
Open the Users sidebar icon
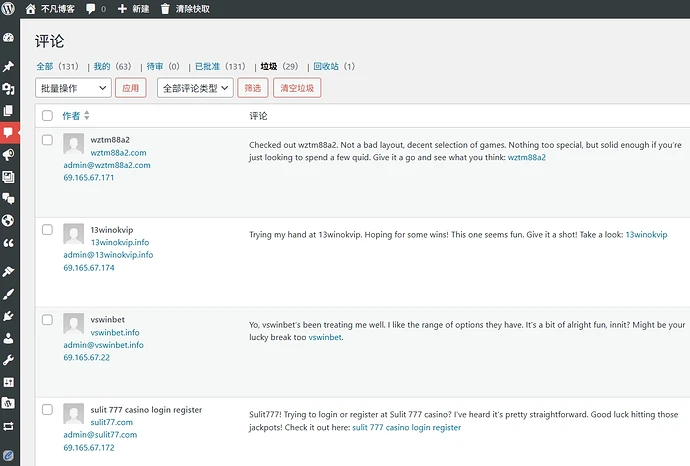(x=8, y=338)
